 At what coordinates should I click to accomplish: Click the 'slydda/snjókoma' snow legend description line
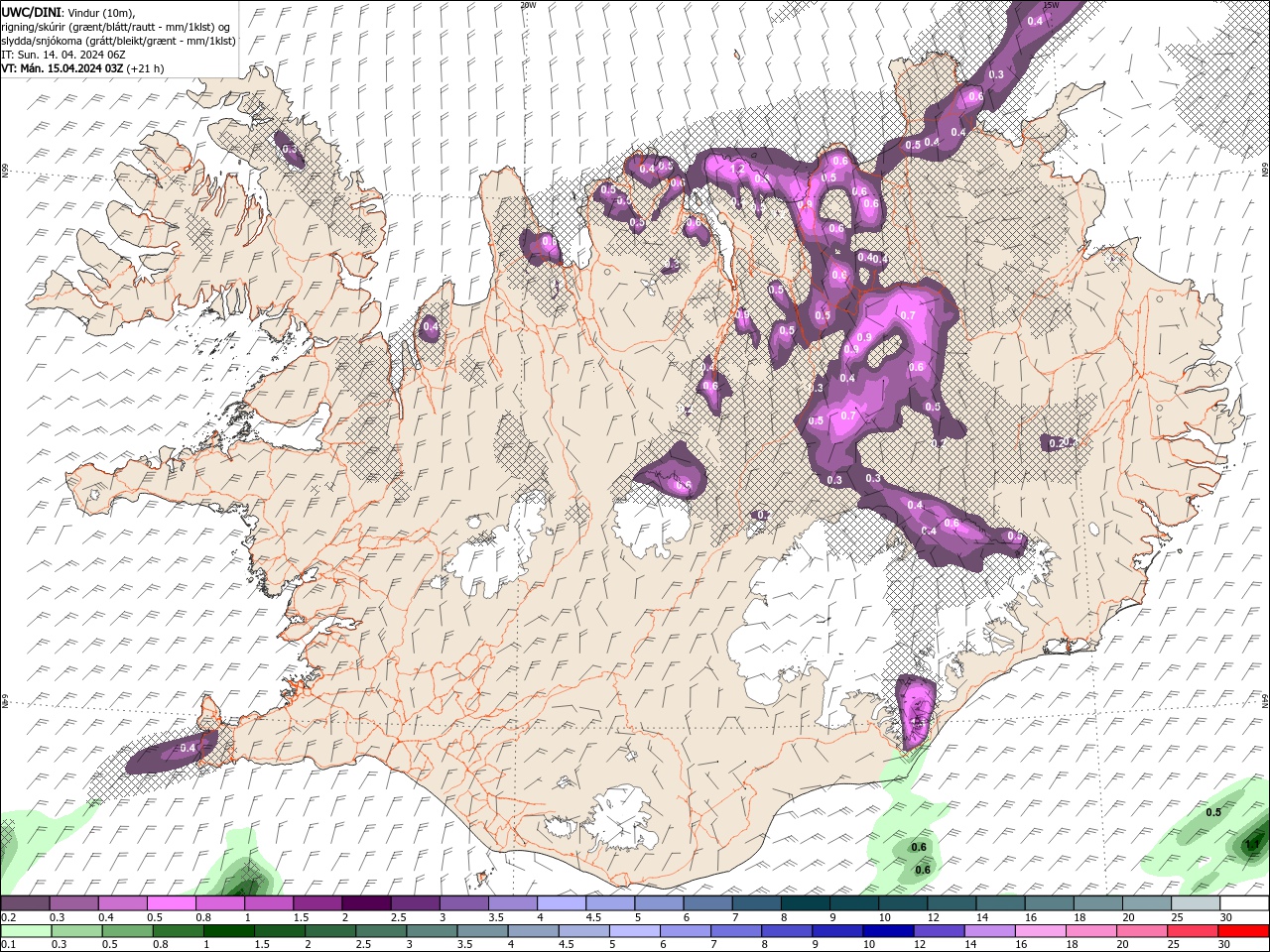118,40
